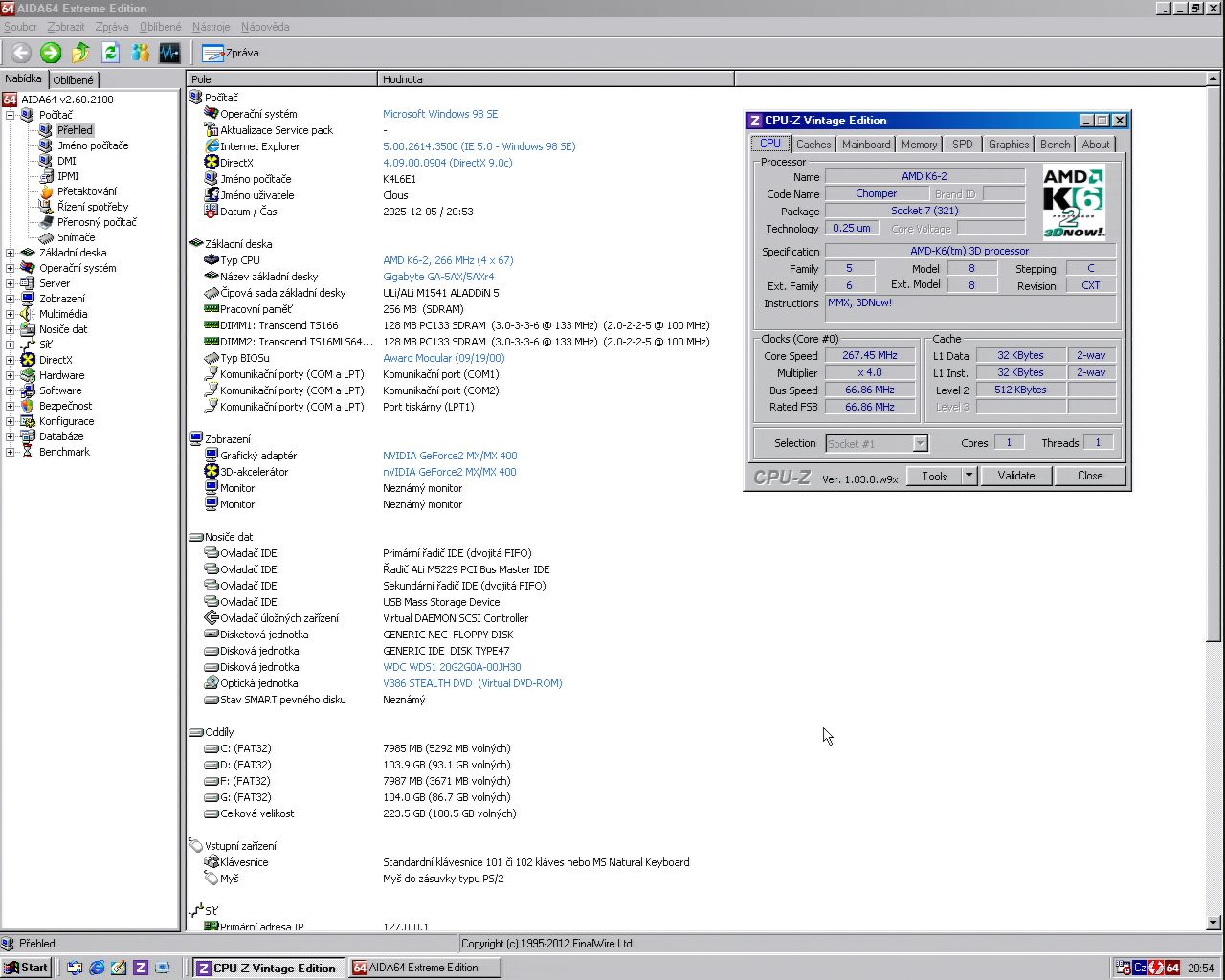Open the Zpráva report toolbar button
1225x980 pixels.
tap(231, 53)
